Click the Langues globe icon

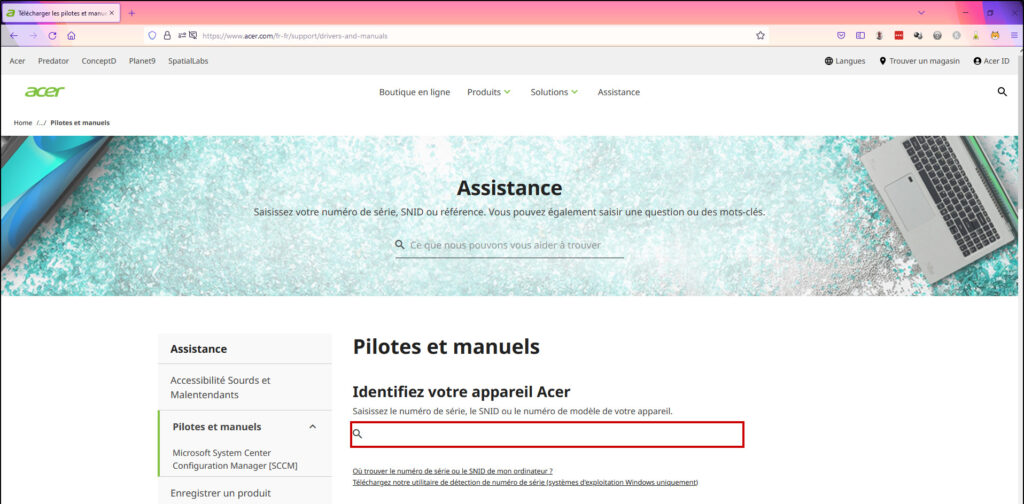[x=829, y=61]
